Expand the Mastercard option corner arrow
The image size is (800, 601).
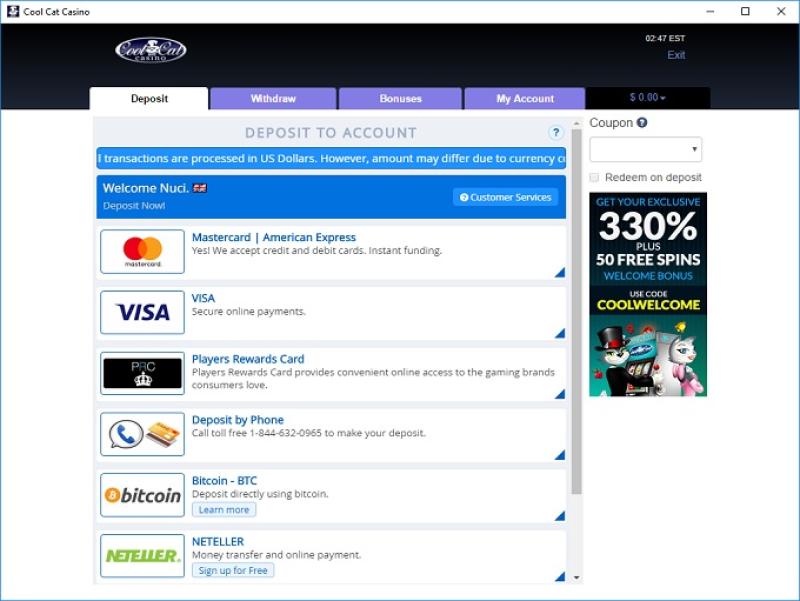pos(559,272)
